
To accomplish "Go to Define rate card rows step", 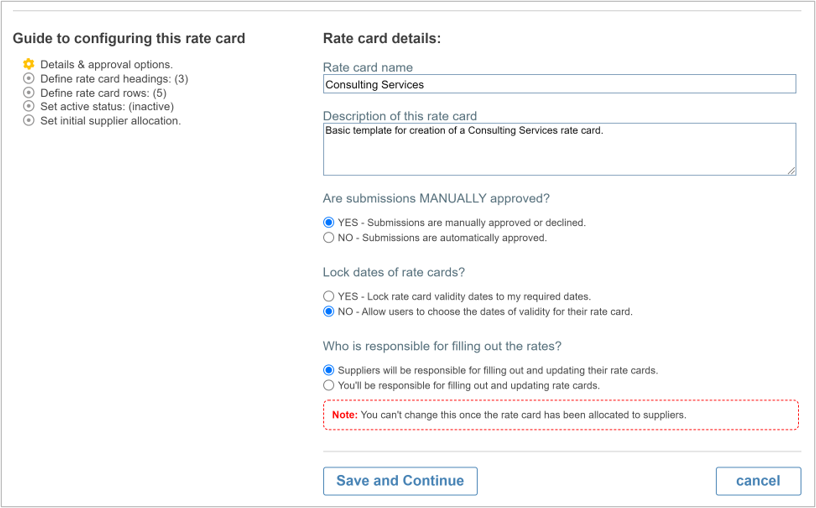I will click(x=103, y=93).
